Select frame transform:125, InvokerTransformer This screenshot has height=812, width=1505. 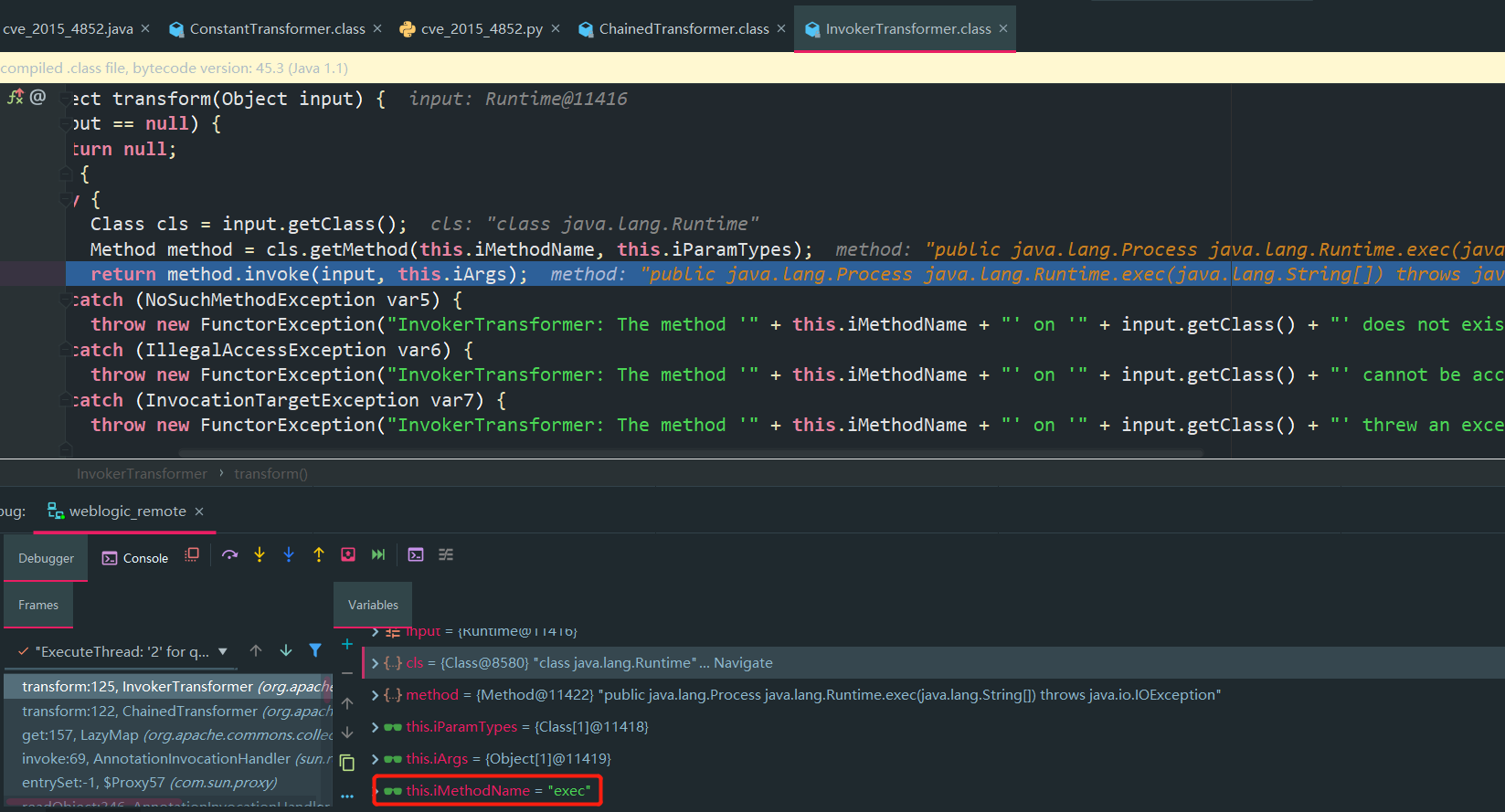169,687
